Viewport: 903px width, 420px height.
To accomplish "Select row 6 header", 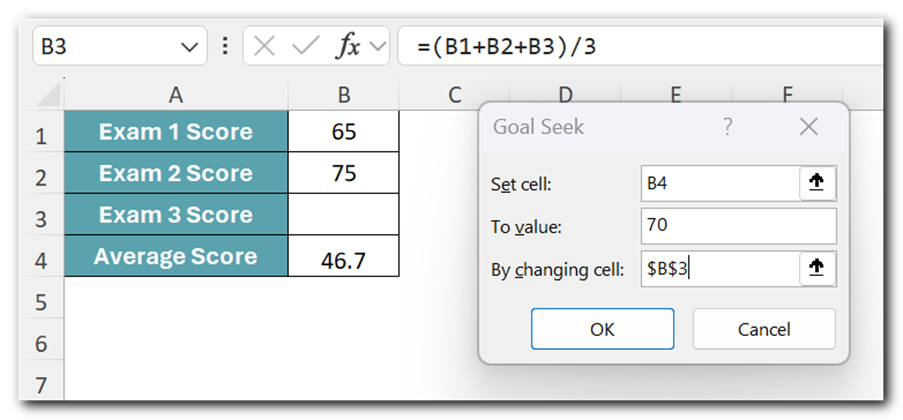I will (41, 344).
